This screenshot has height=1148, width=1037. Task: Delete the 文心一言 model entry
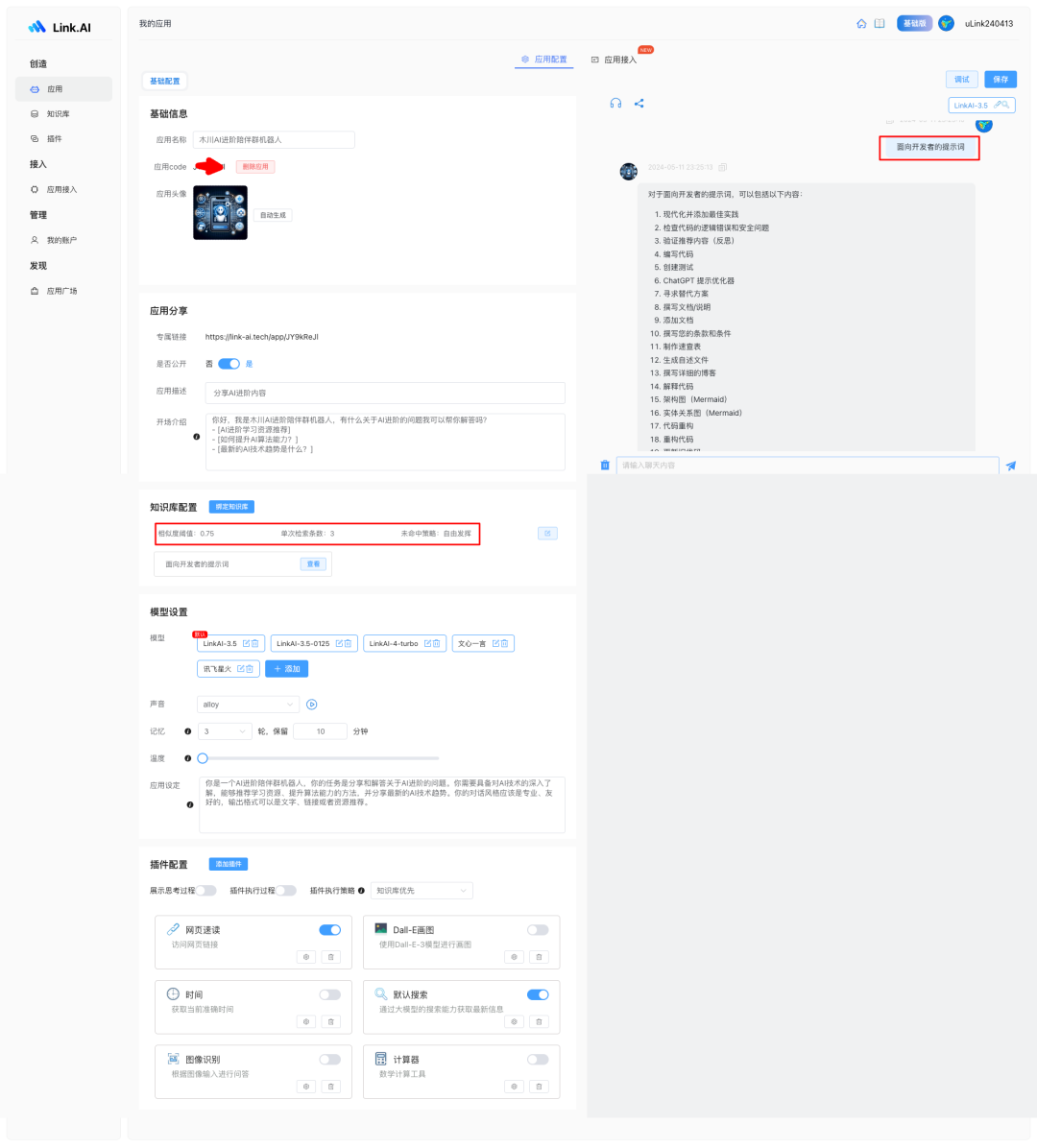coord(505,643)
